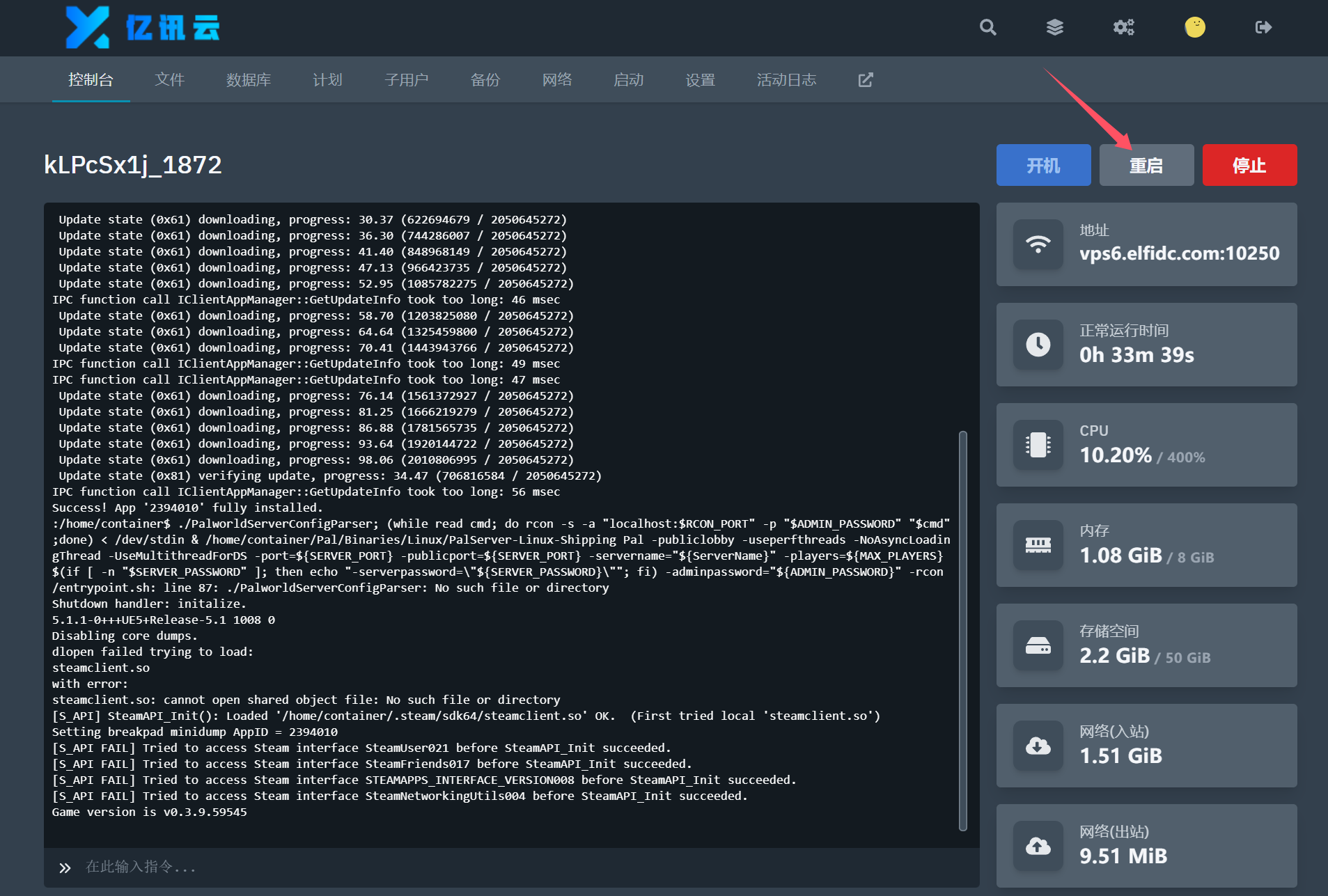Open the account avatar icon
This screenshot has width=1328, height=896.
(x=1195, y=27)
